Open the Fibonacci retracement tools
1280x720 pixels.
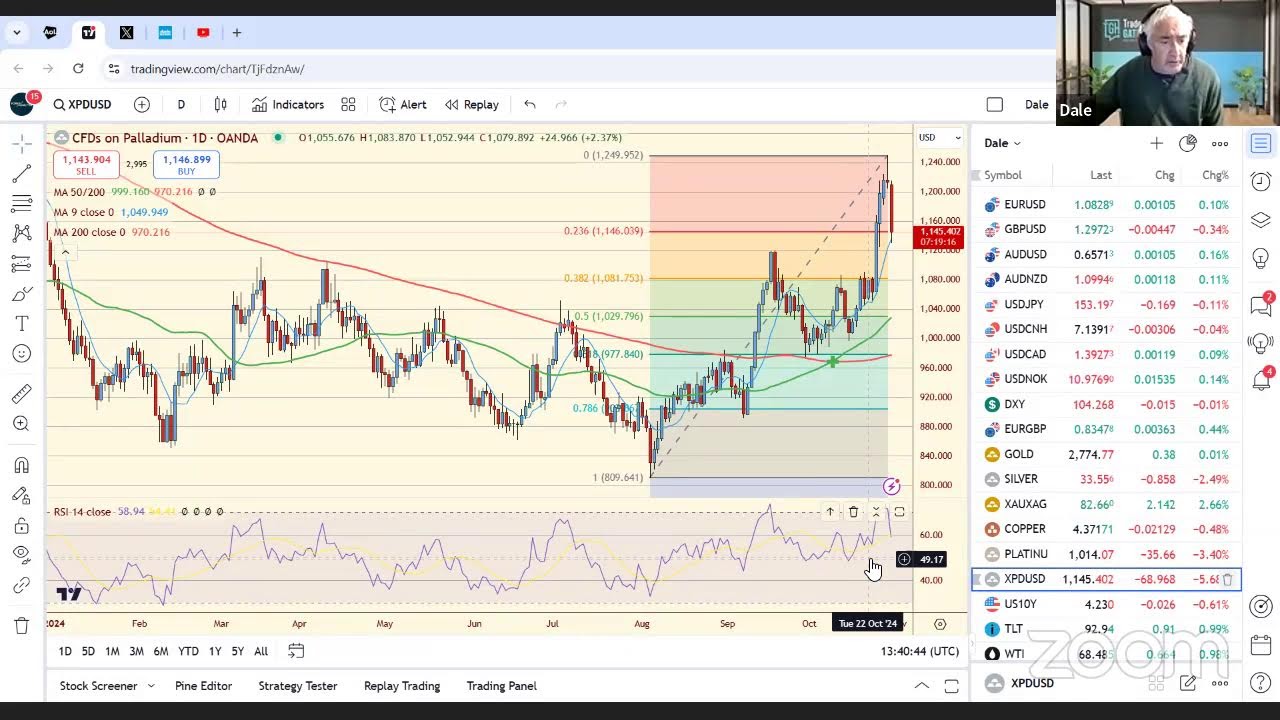[21, 204]
